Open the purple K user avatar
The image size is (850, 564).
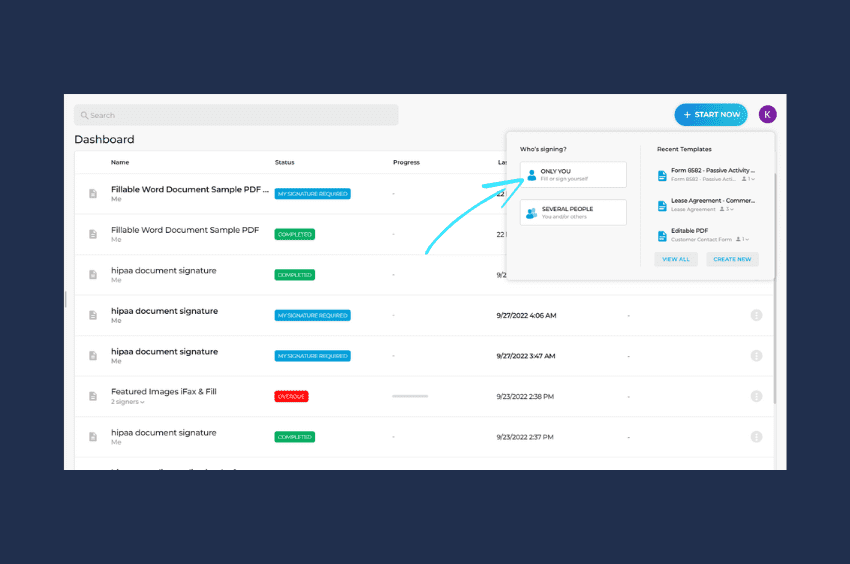tap(767, 114)
